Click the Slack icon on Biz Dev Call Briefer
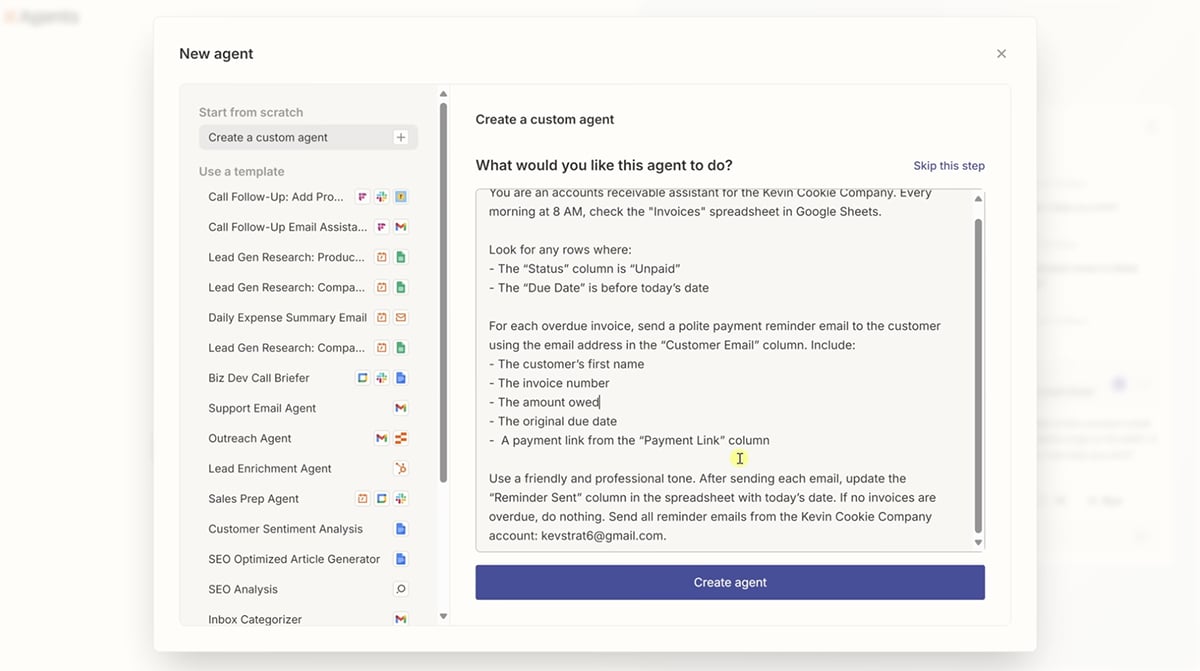Screen dimensions: 1200x671 coord(381,377)
